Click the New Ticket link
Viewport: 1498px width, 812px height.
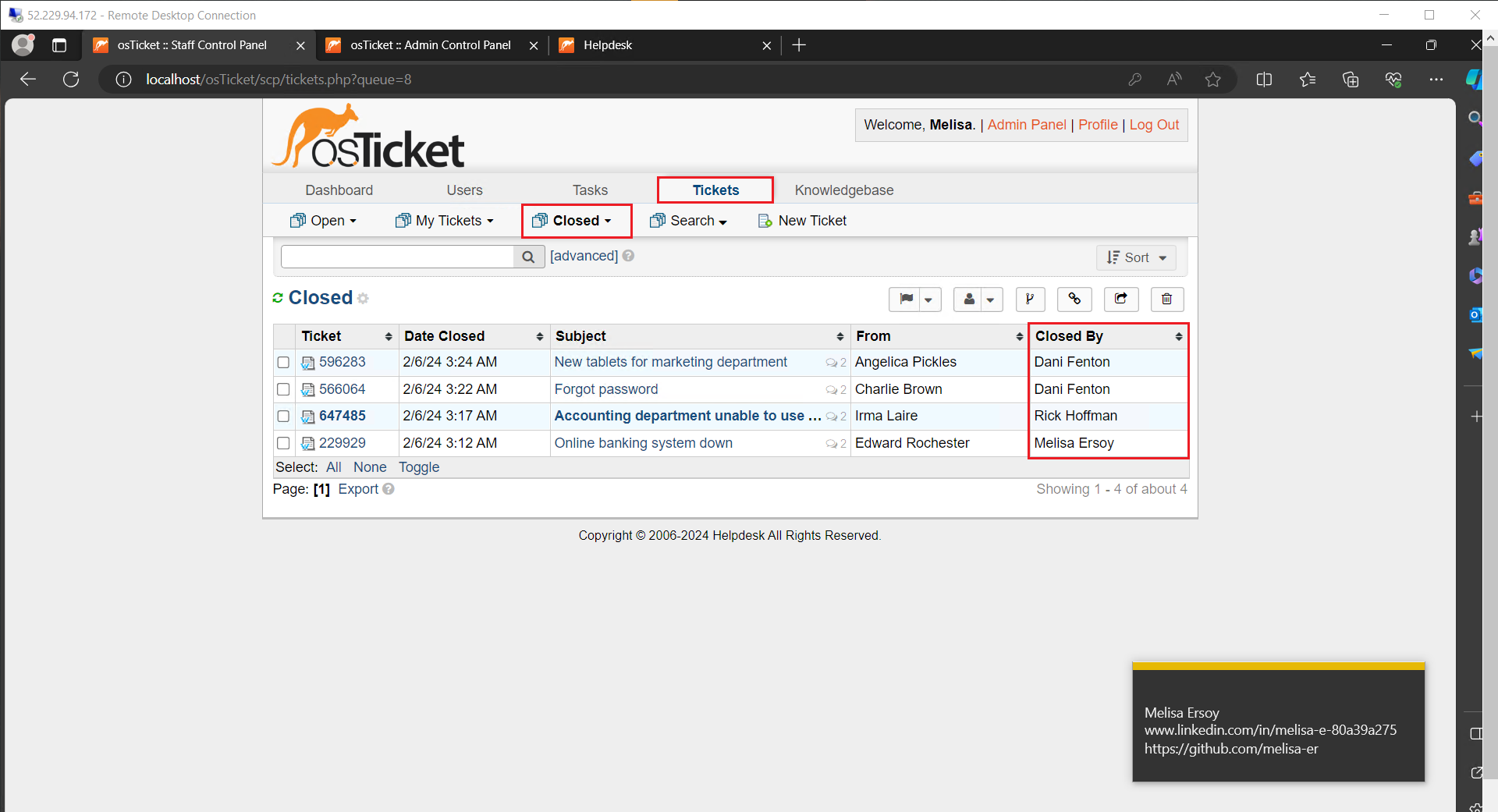tap(802, 221)
